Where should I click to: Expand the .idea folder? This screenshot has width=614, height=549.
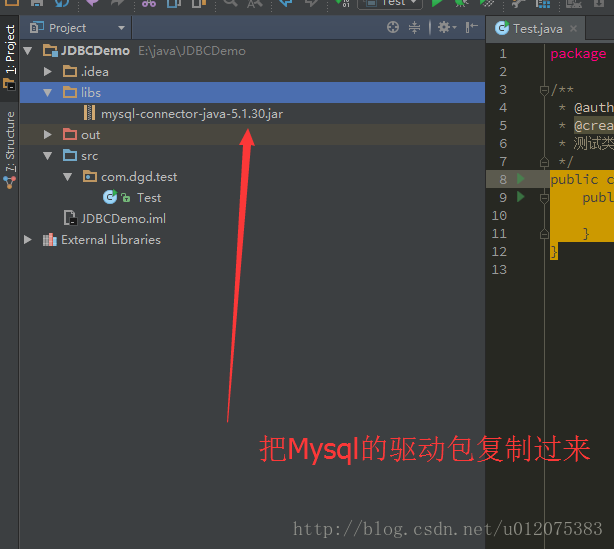(x=47, y=71)
